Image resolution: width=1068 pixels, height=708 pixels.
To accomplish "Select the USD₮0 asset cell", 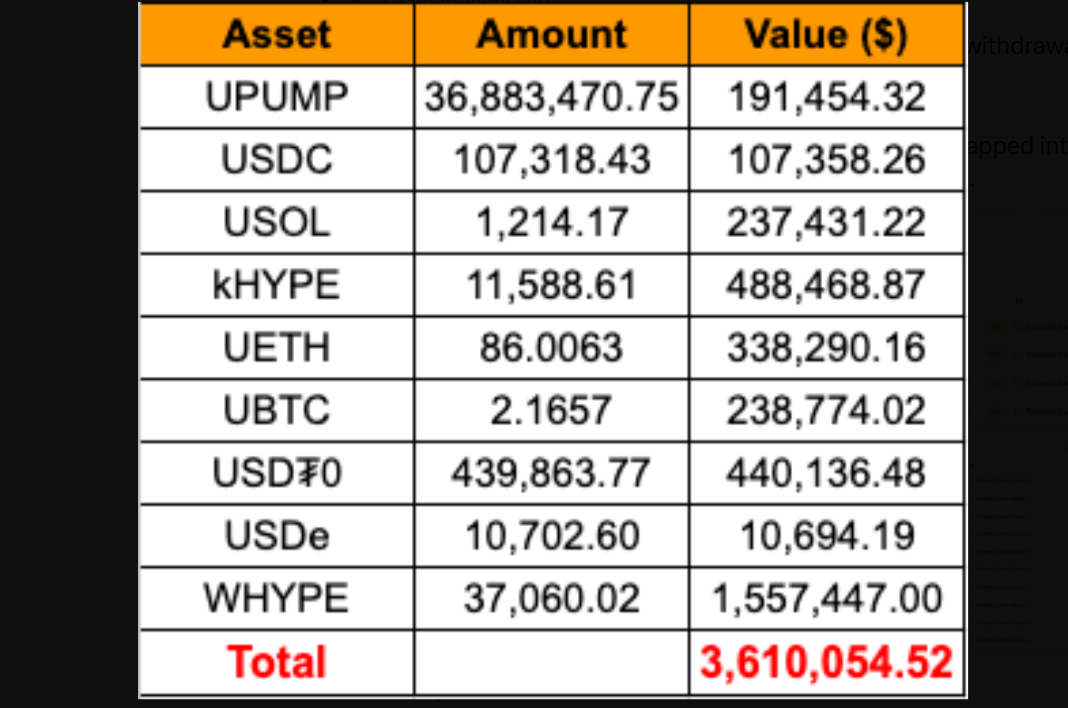I will point(277,473).
